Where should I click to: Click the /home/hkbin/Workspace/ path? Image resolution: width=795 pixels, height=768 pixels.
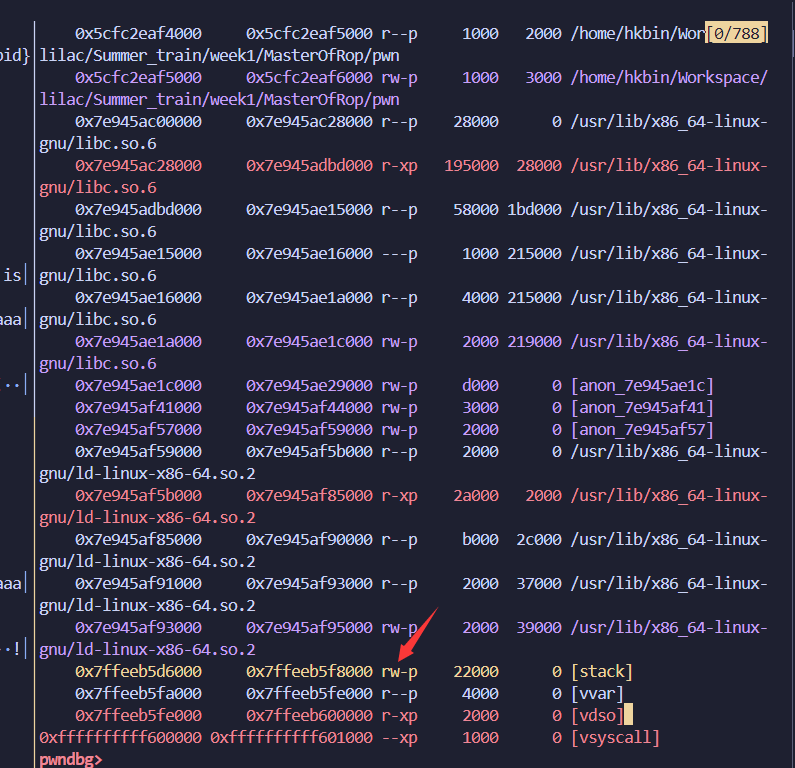[669, 78]
